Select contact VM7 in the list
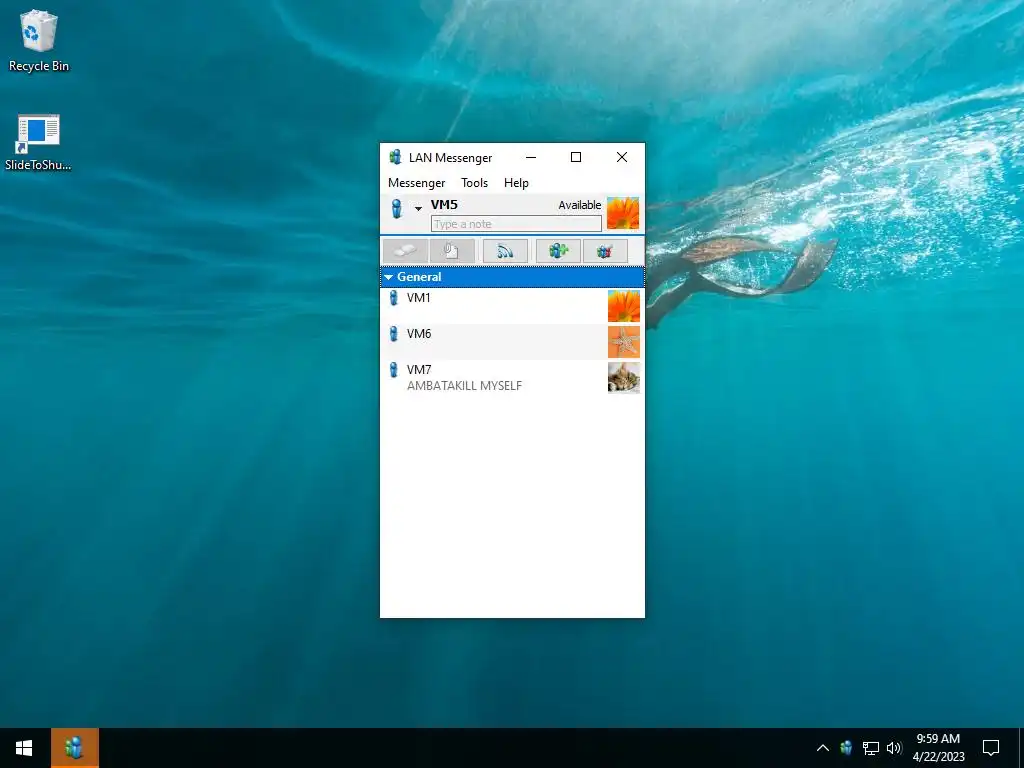1024x768 pixels. pyautogui.click(x=512, y=377)
